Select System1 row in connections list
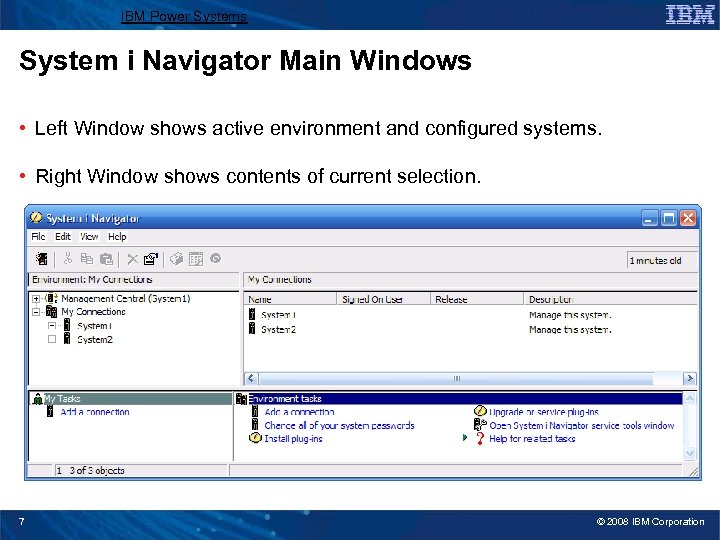 (x=470, y=315)
